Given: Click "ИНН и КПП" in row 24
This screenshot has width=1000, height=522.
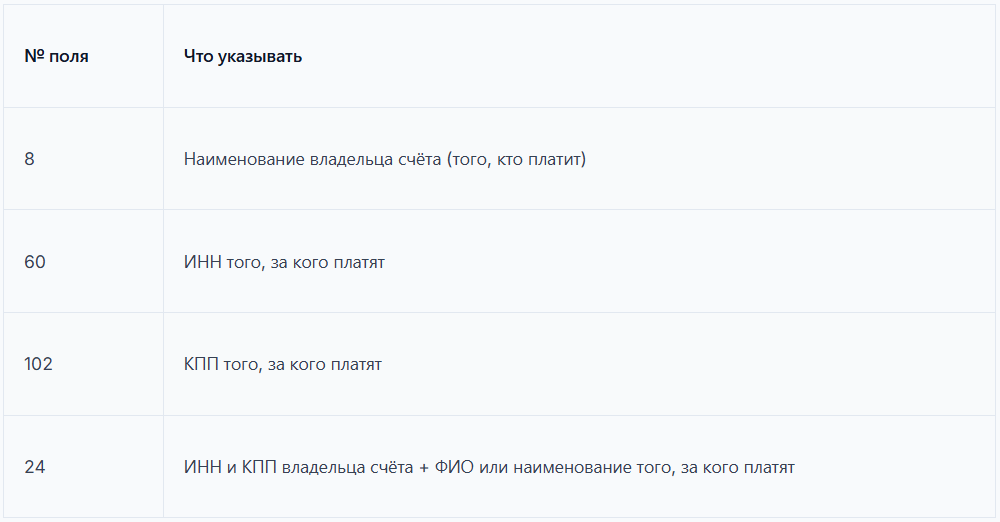Looking at the screenshot, I should pyautogui.click(x=231, y=467).
